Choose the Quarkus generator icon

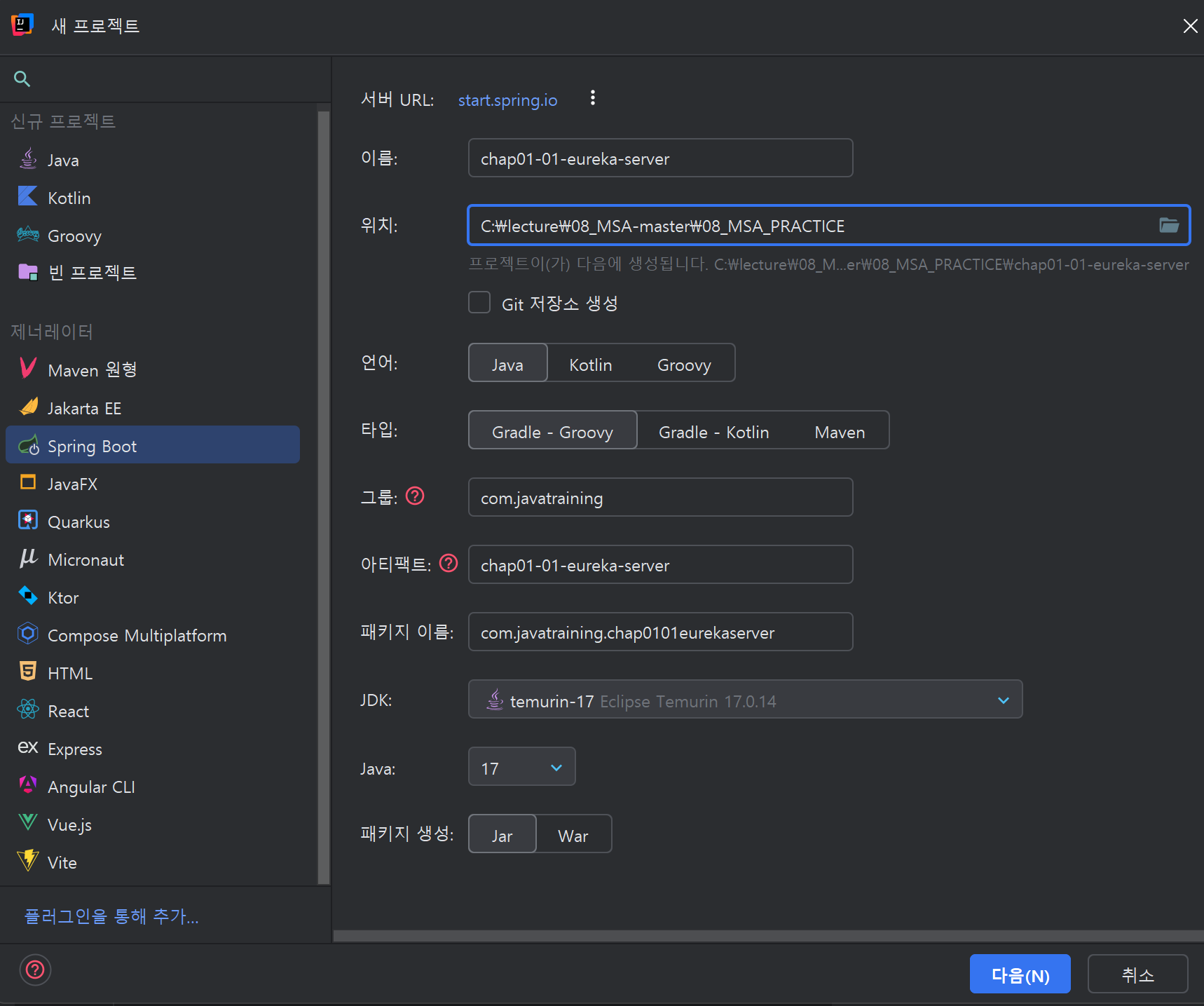tap(28, 521)
